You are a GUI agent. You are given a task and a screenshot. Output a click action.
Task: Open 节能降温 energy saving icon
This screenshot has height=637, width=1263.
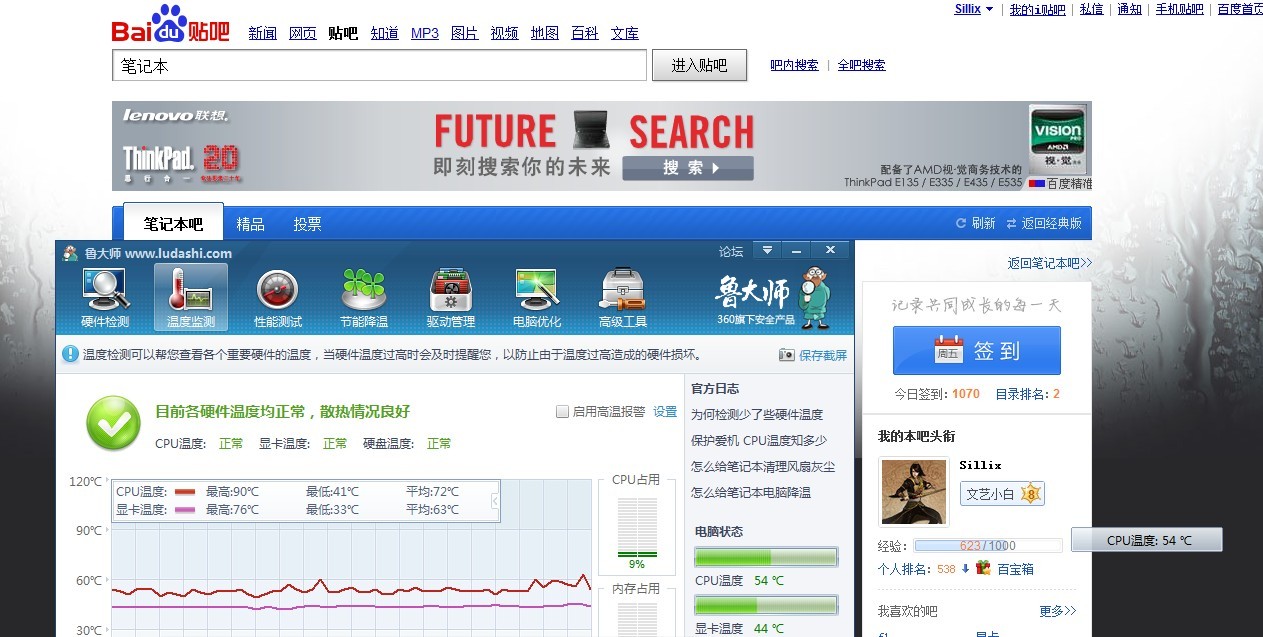(x=364, y=297)
